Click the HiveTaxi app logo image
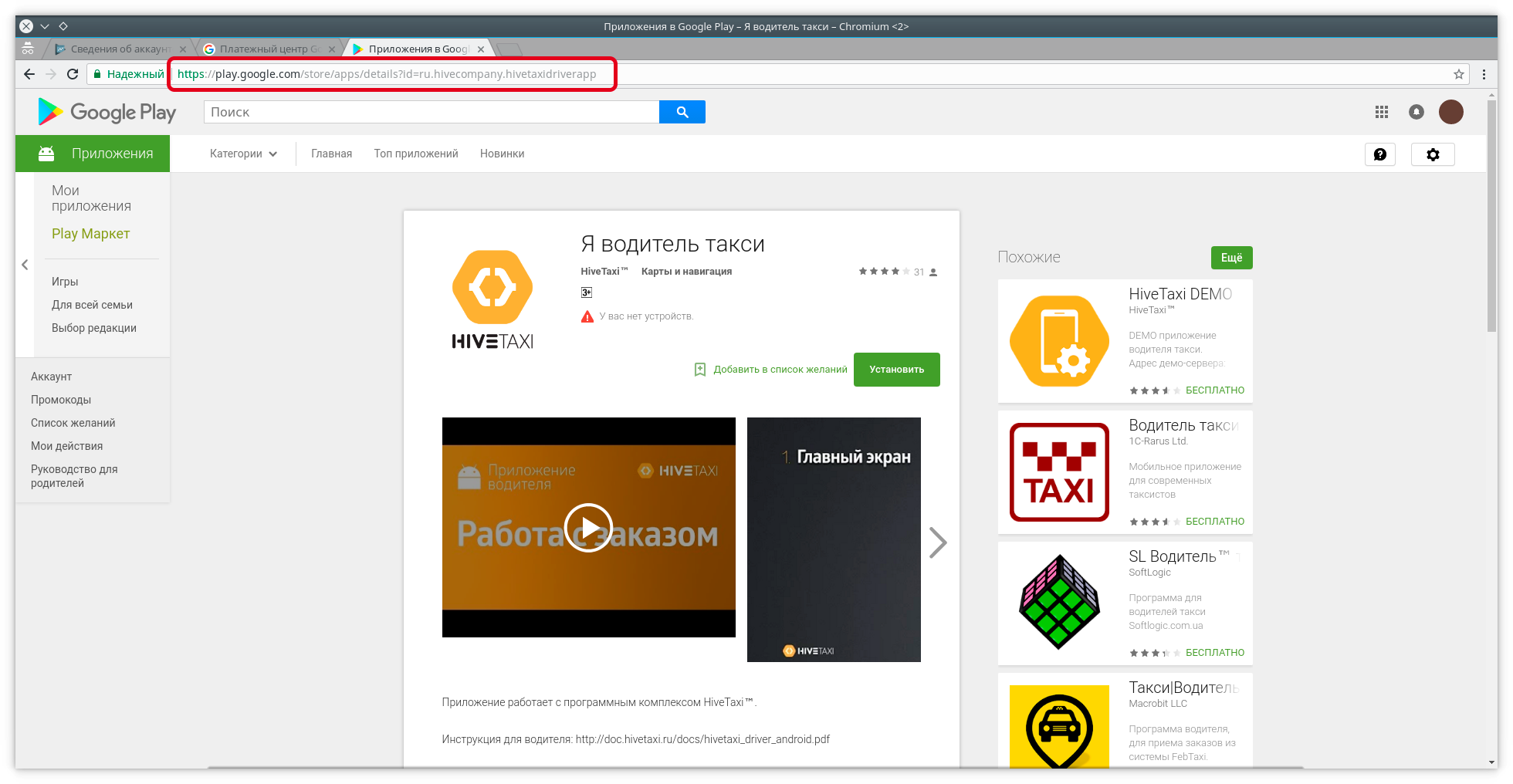This screenshot has height=784, width=1513. pos(492,299)
